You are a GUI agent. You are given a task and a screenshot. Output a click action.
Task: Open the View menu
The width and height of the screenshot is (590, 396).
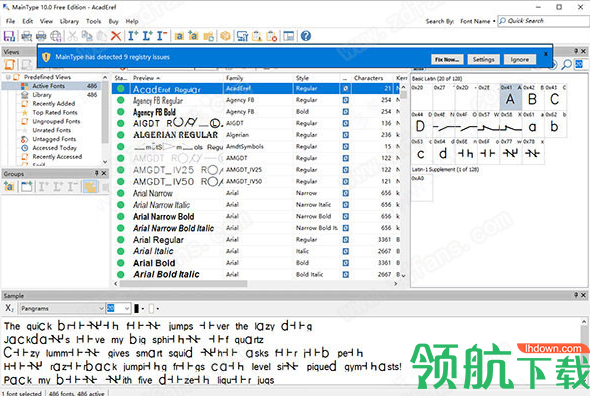coord(46,21)
